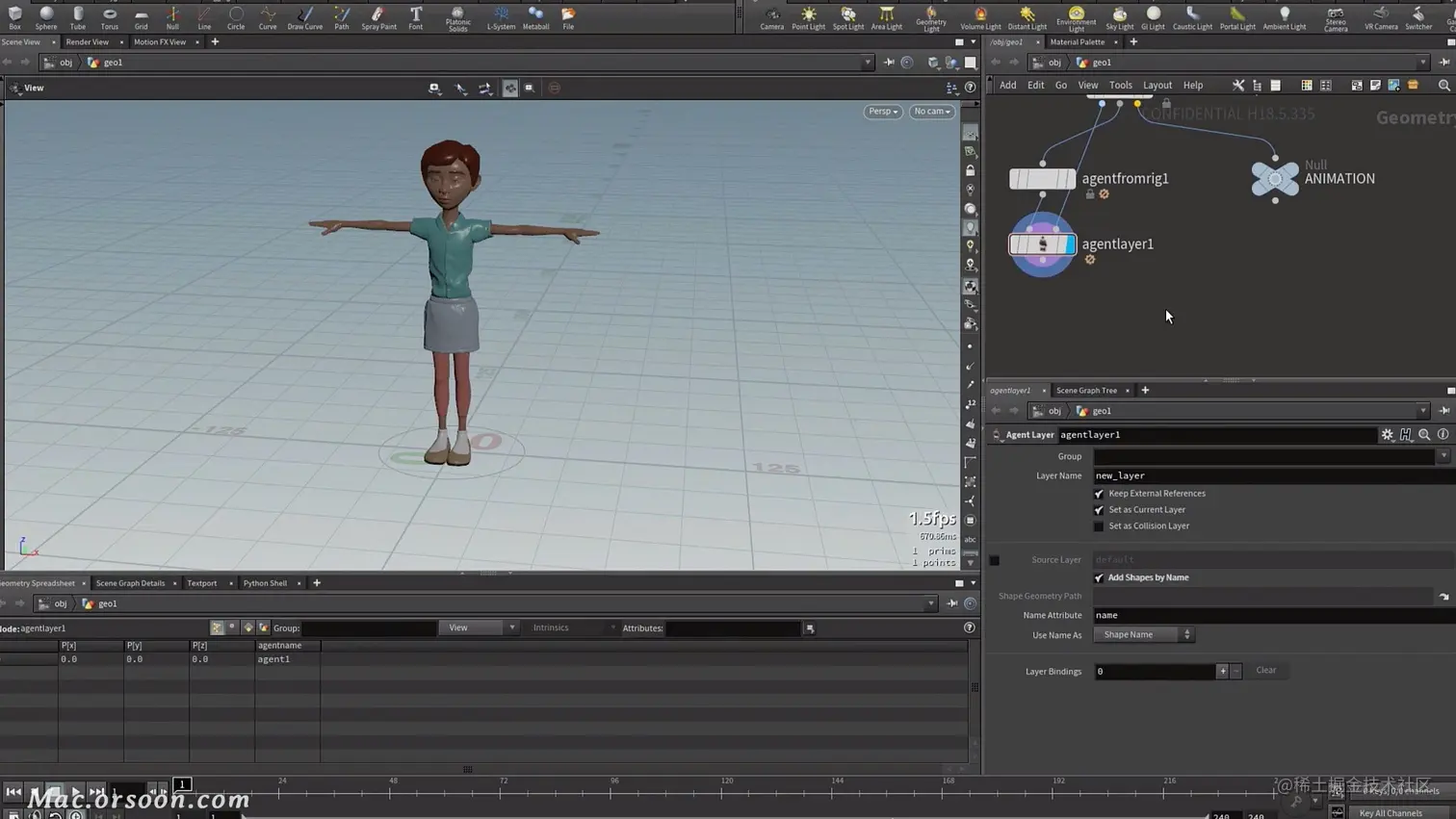Screen dimensions: 1456x819
Task: Select the Font shelf tool
Action: pyautogui.click(x=415, y=16)
